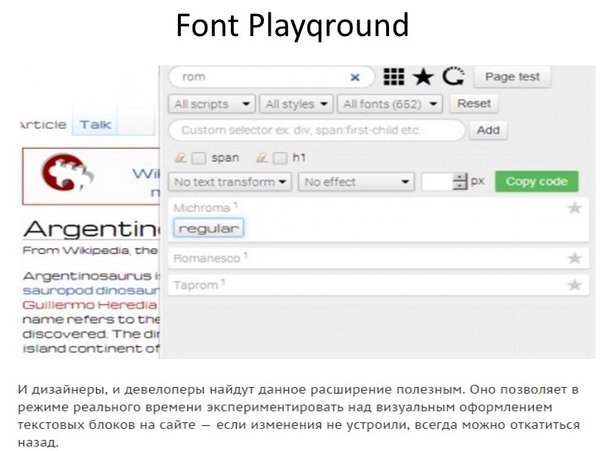Open the No text transform dropdown
The height and width of the screenshot is (451, 600).
coord(230,182)
